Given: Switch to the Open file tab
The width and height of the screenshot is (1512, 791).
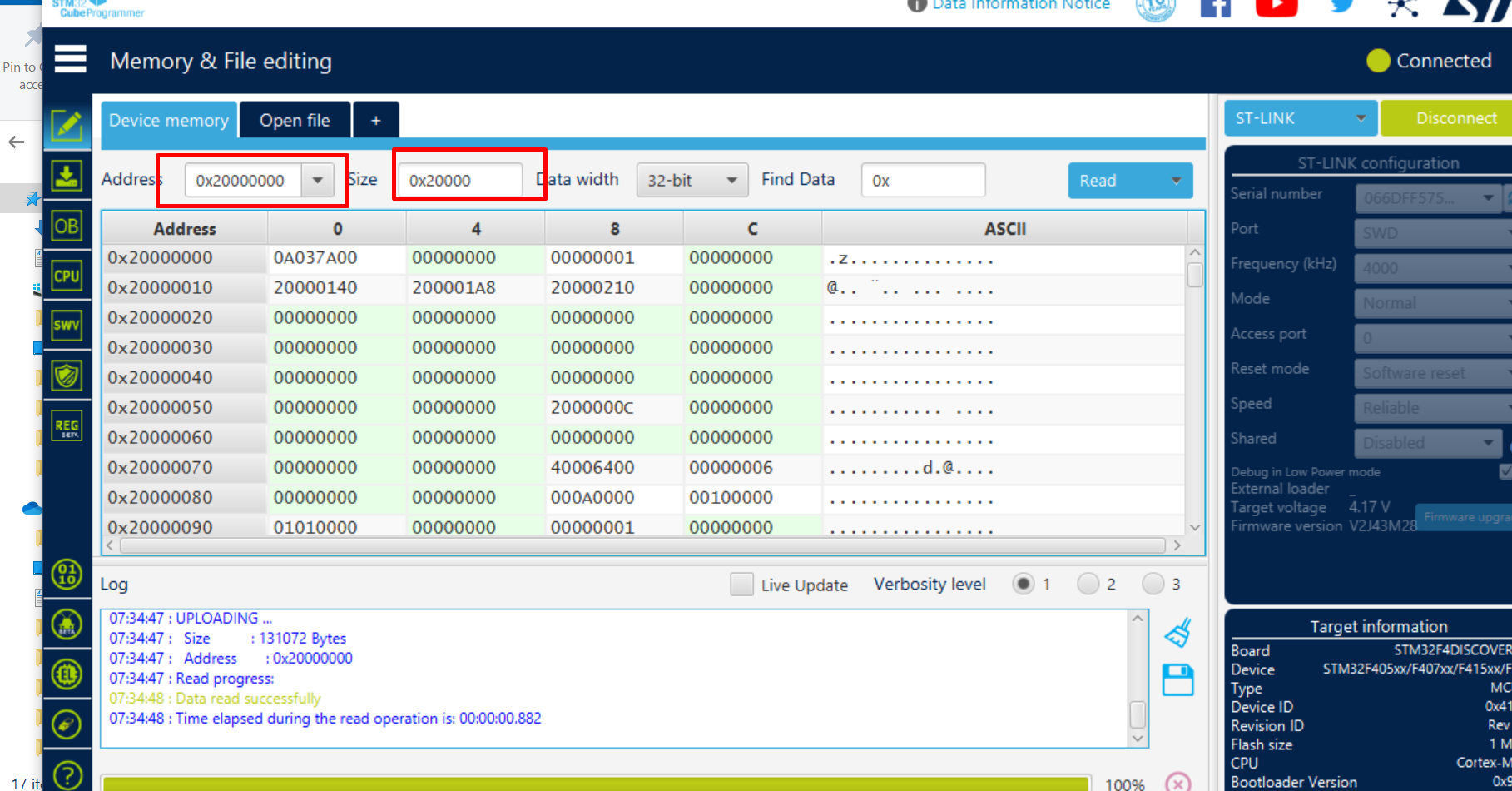Looking at the screenshot, I should (x=295, y=120).
